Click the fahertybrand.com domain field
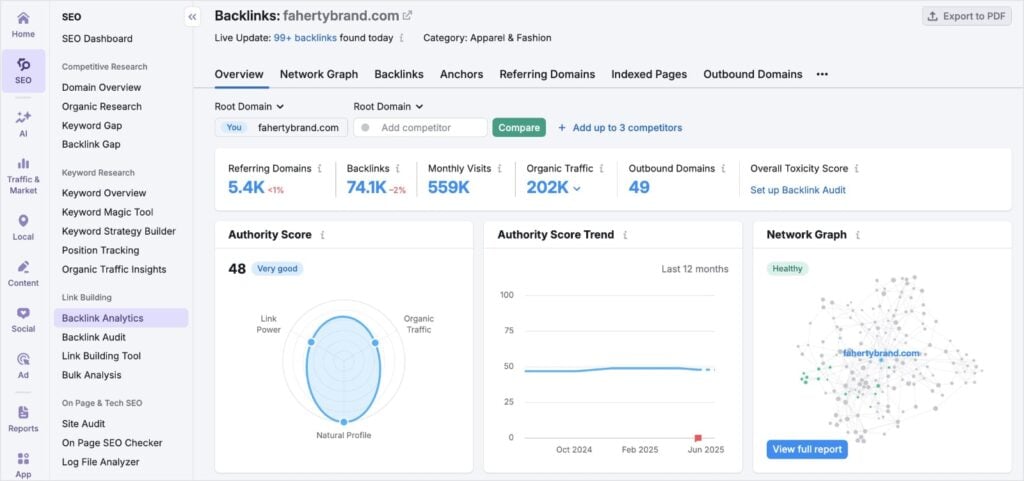Viewport: 1024px width, 481px height. (281, 128)
